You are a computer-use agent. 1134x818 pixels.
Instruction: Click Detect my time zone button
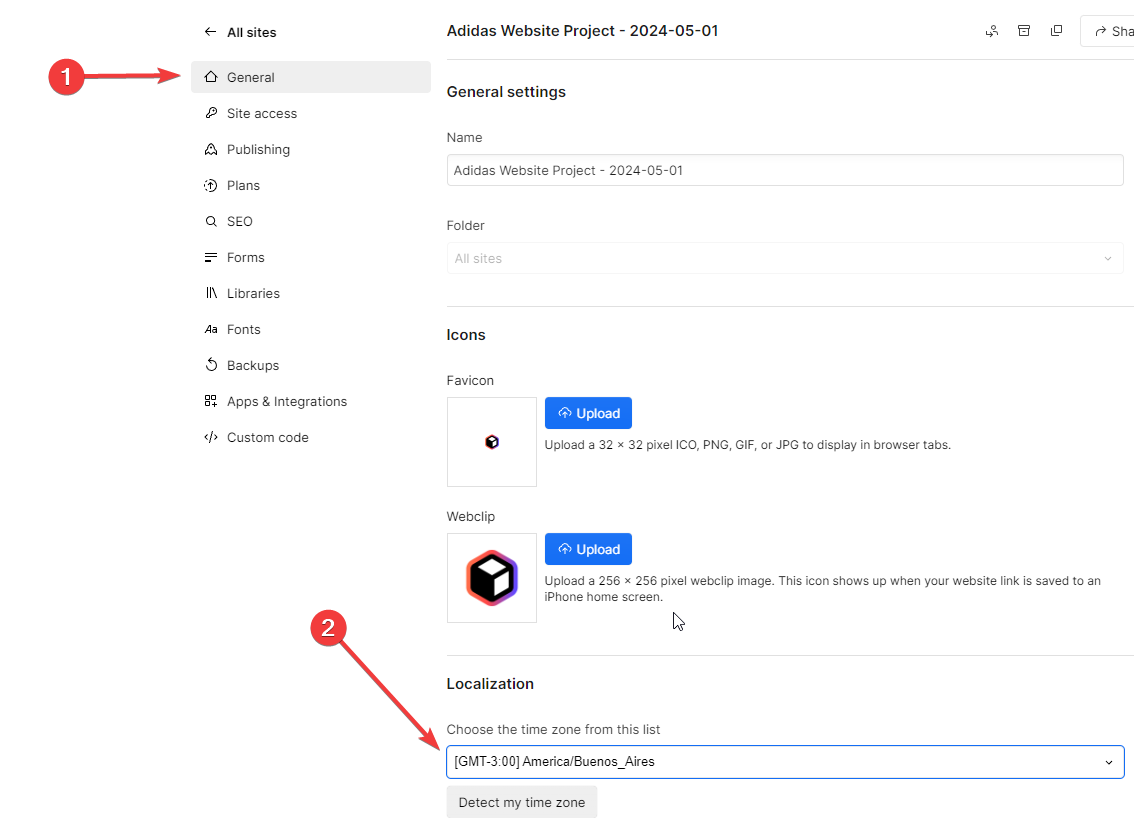tap(521, 802)
